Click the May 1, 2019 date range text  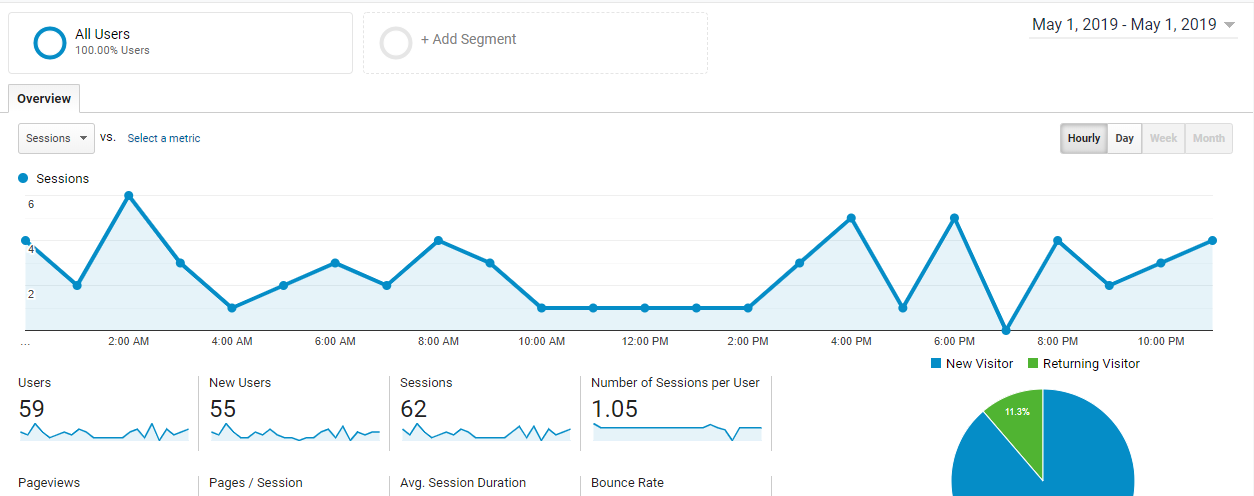tap(1124, 25)
